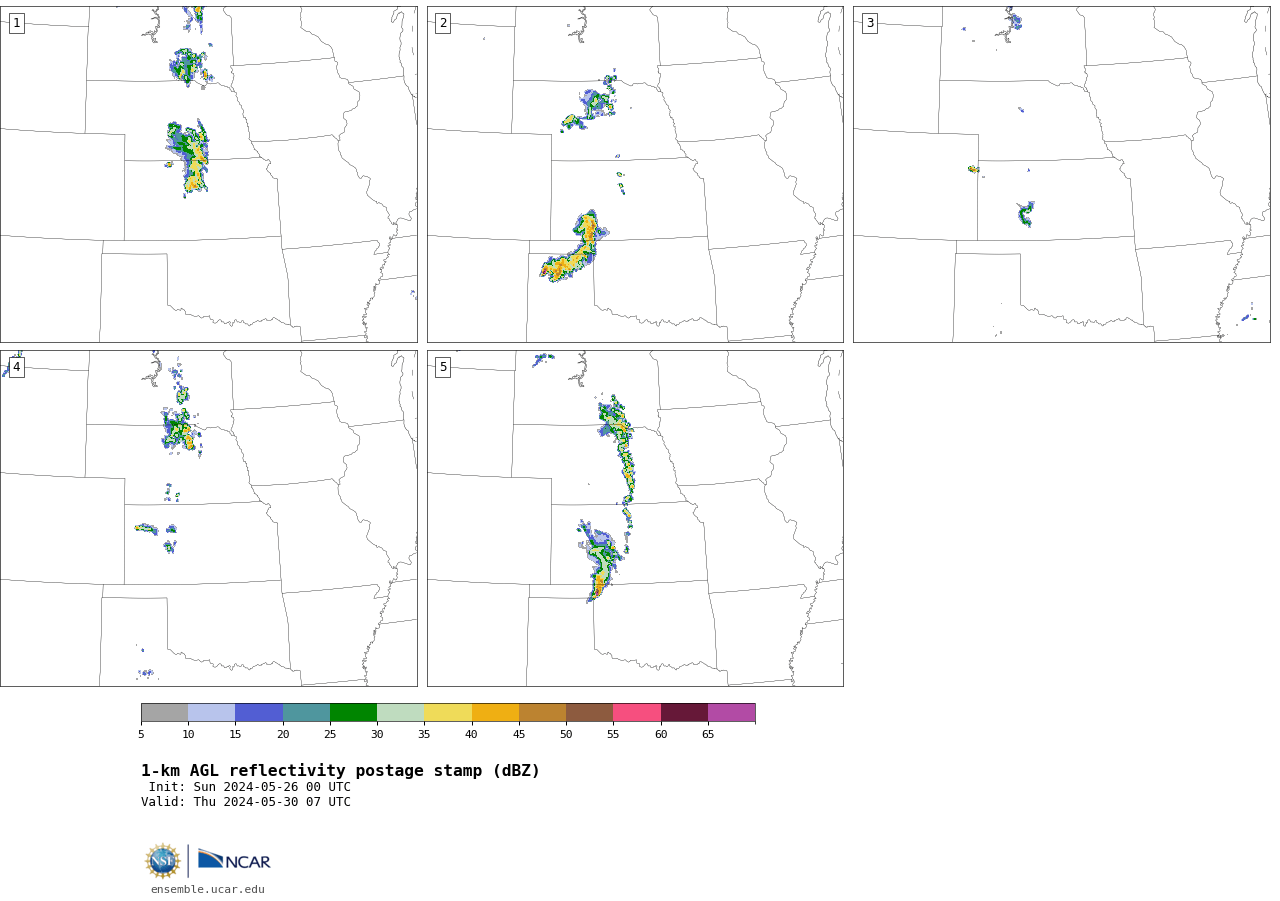
Task: Open ensemble member 3 reflectivity map
Action: 1062,175
